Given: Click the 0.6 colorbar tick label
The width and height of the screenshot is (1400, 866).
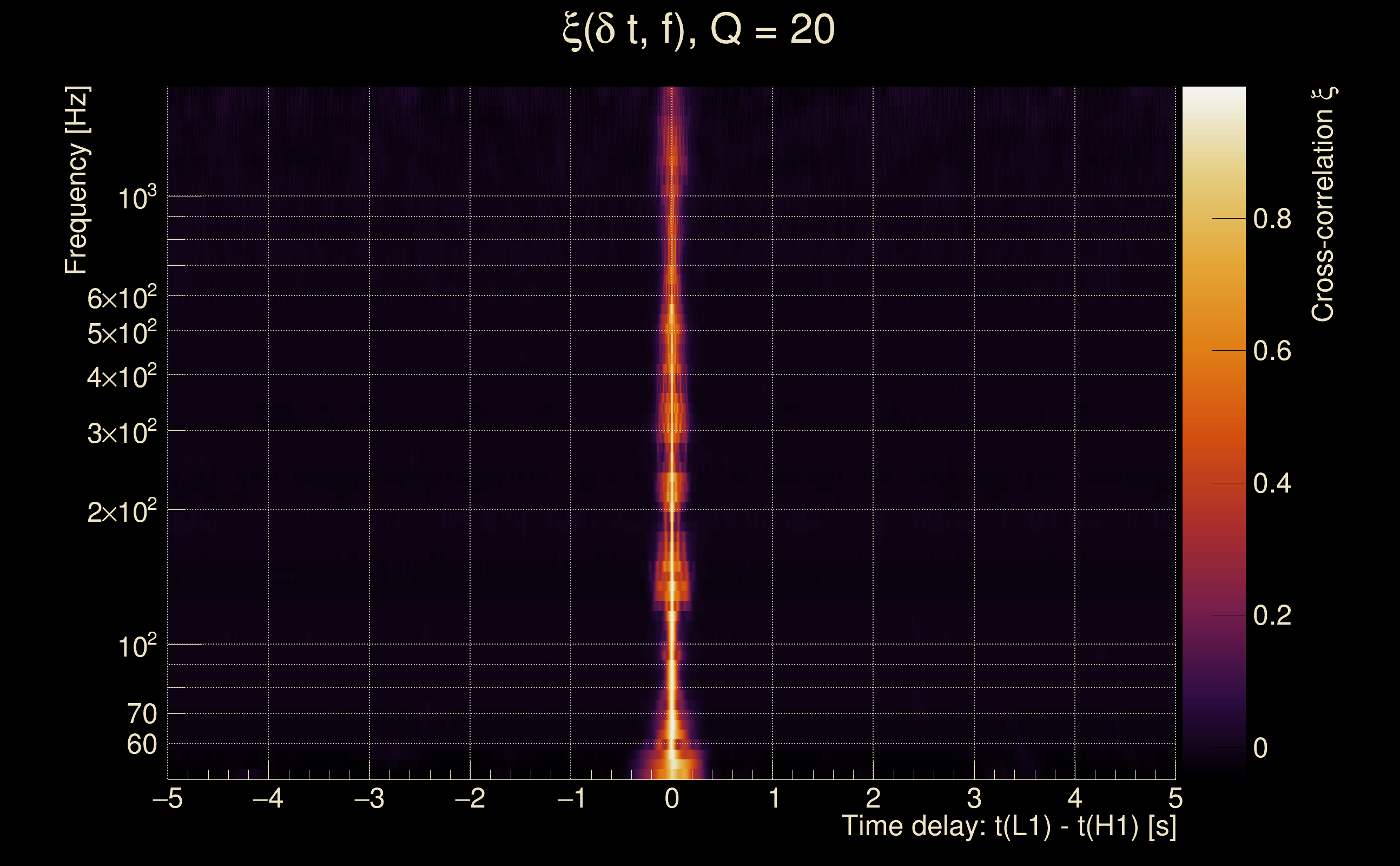Looking at the screenshot, I should [1272, 351].
